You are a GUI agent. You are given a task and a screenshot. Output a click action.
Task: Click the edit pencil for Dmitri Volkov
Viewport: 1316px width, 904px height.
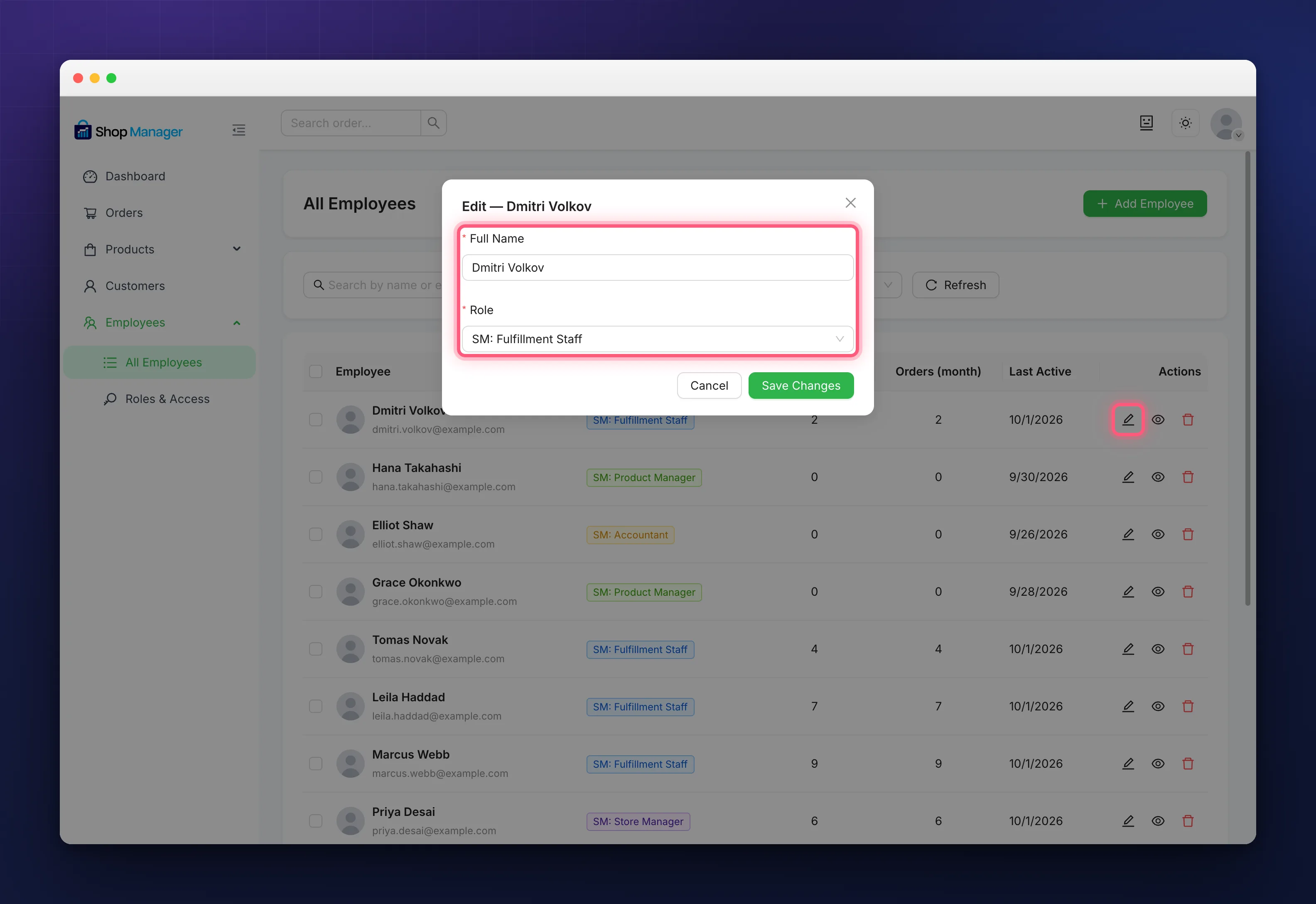[x=1127, y=420]
